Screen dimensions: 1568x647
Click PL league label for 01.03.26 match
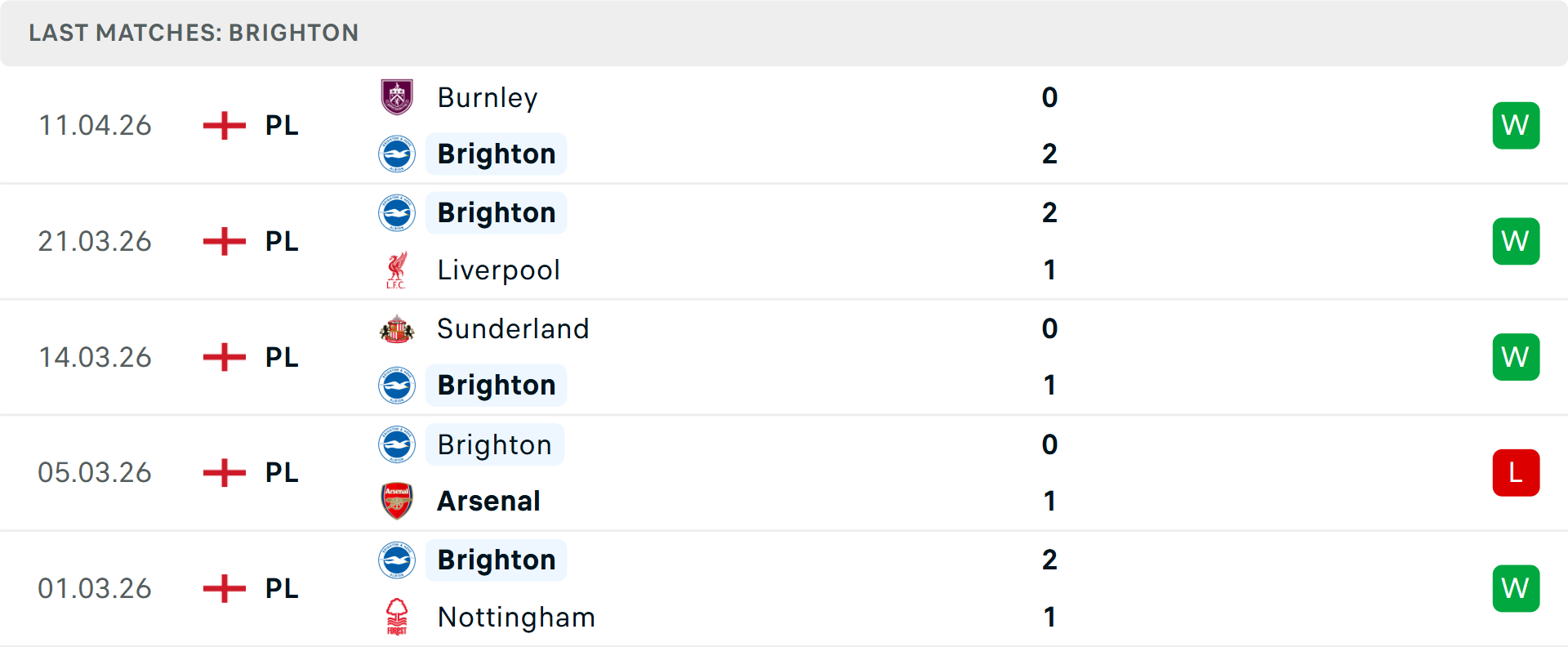pos(282,588)
